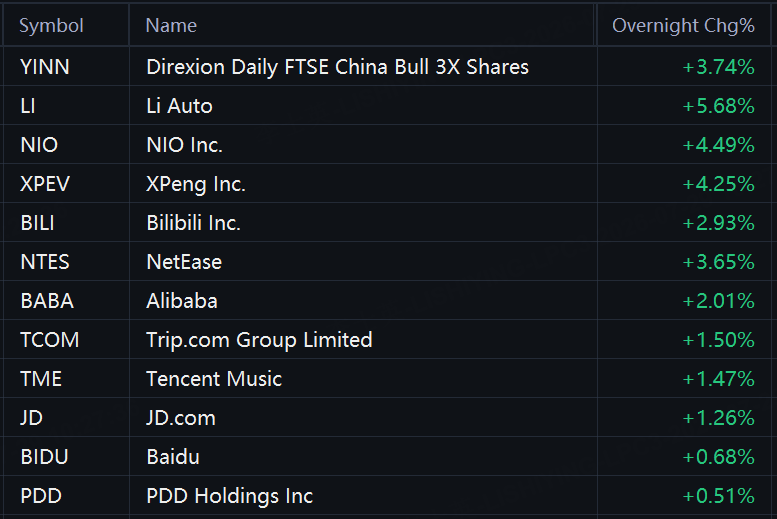Select the NIO ticker symbol

coord(39,145)
